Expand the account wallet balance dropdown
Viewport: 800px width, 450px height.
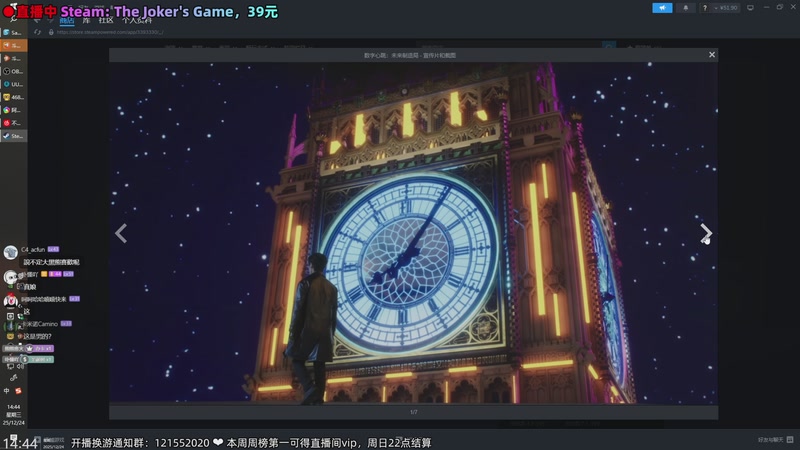(x=726, y=8)
